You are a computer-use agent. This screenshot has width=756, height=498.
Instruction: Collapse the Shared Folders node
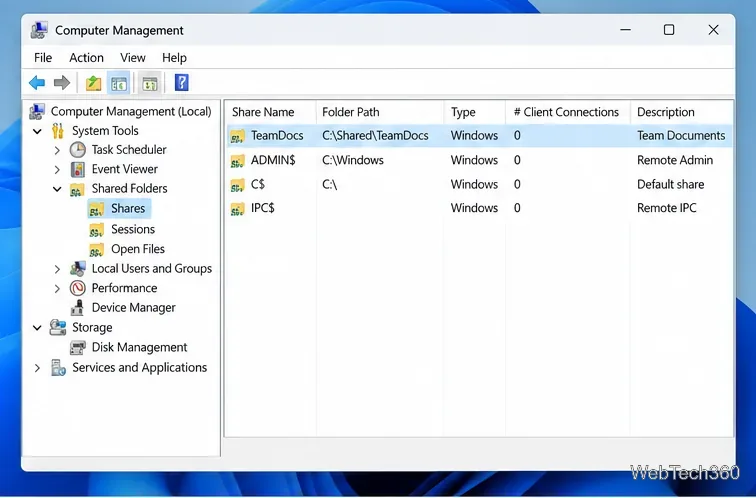(x=57, y=189)
